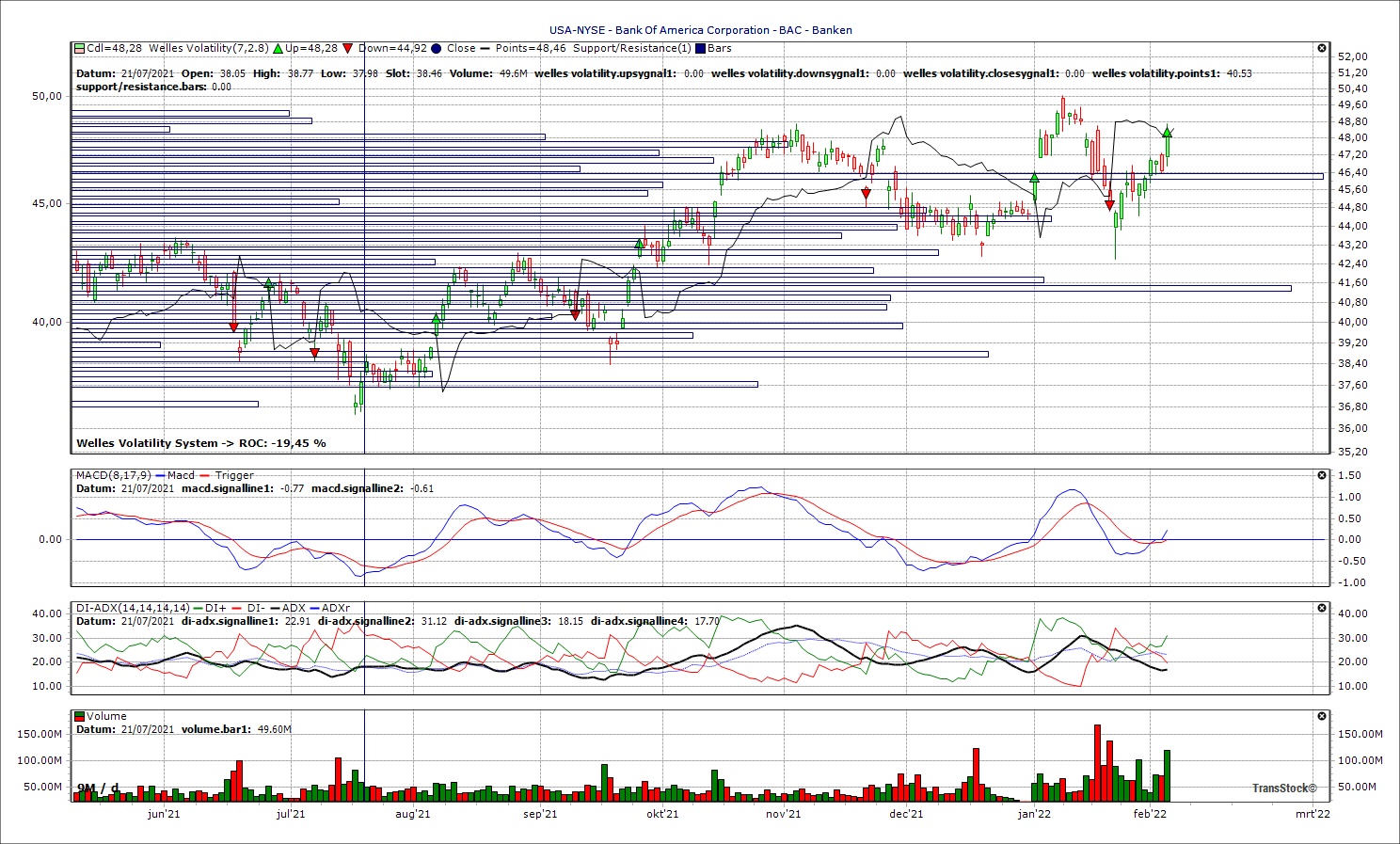1400x844 pixels.
Task: Click the 9M / d period label
Action: pos(98,788)
